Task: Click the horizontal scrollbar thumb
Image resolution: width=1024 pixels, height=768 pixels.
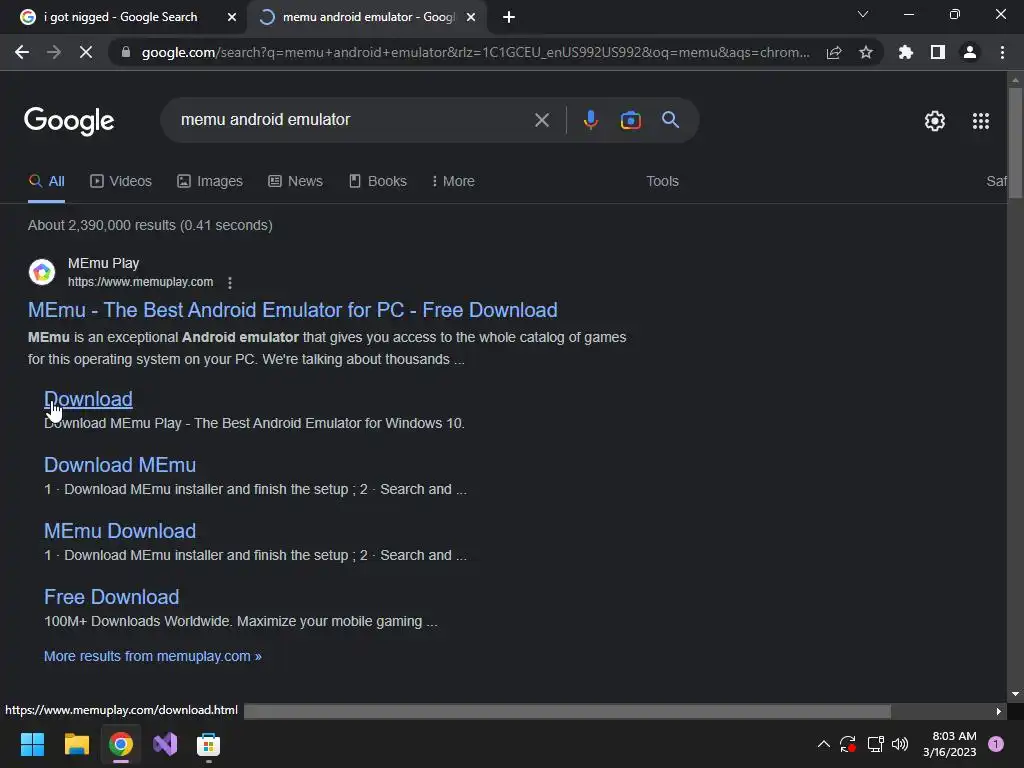Action: [x=568, y=711]
